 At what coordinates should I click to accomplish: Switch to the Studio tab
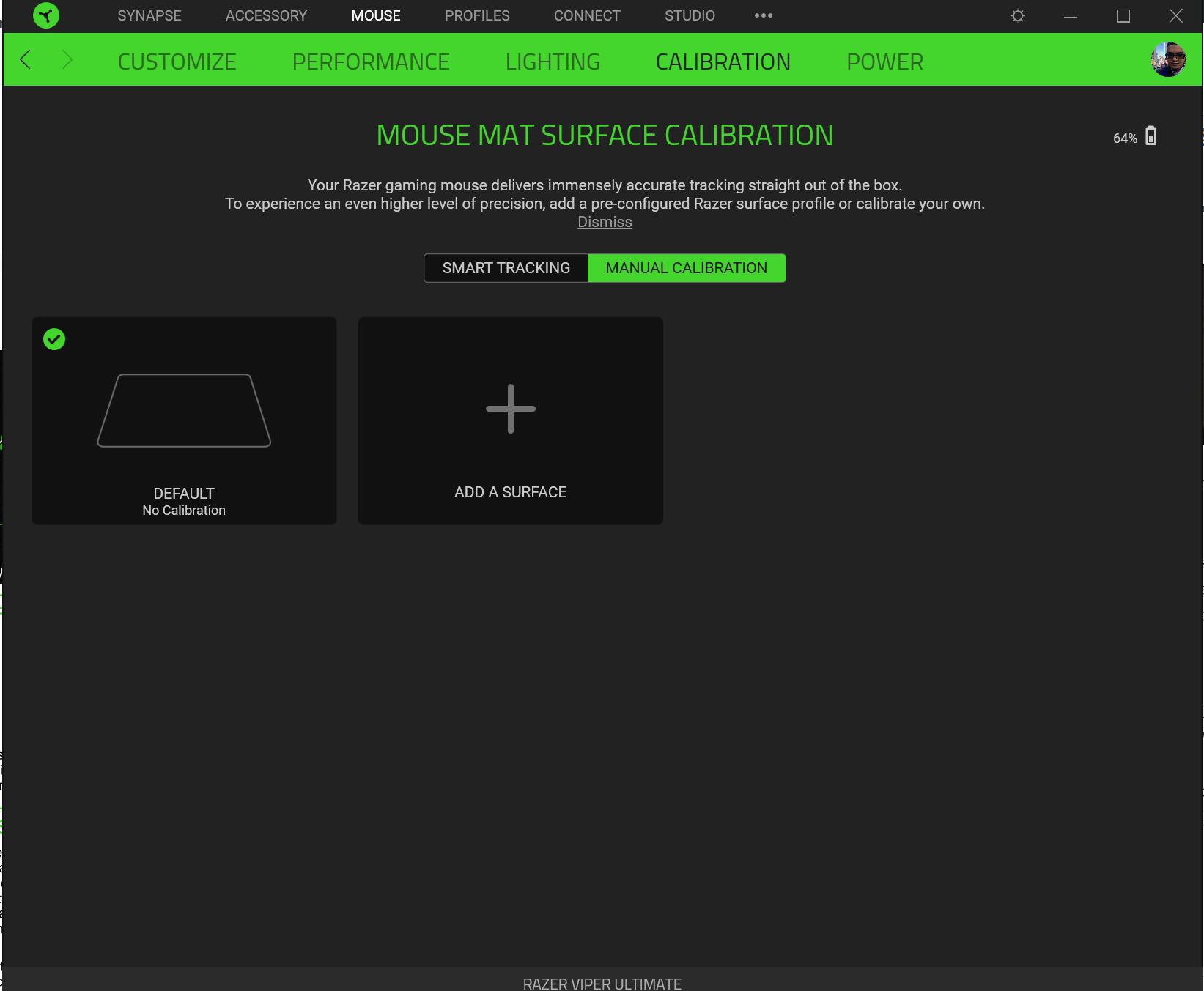pos(690,15)
